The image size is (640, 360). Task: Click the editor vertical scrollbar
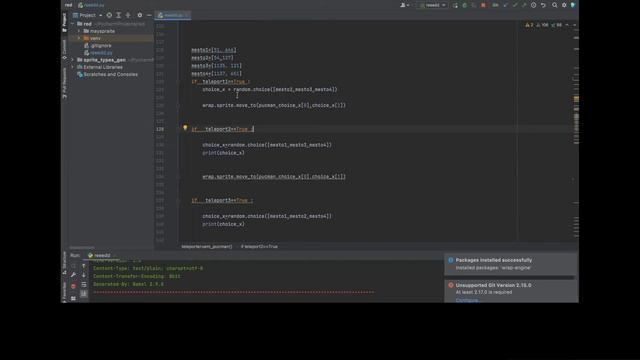[x=576, y=131]
